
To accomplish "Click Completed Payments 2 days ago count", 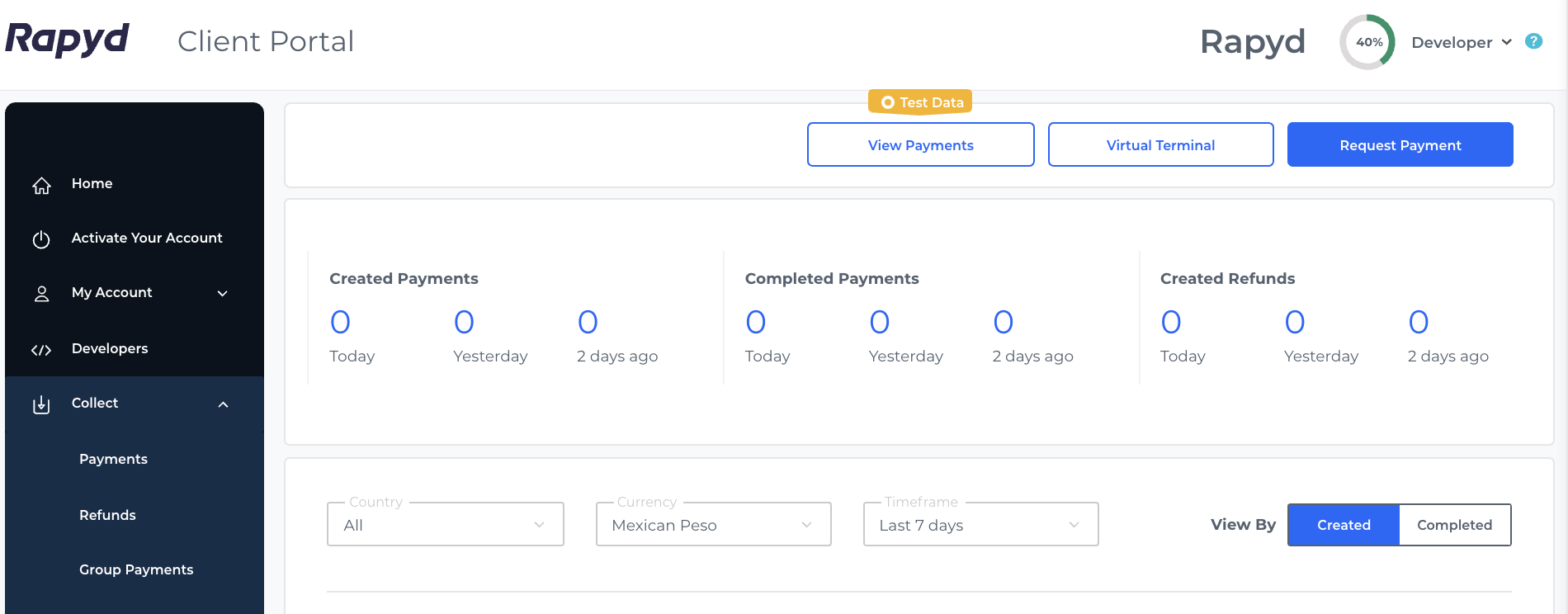I will (x=1003, y=322).
